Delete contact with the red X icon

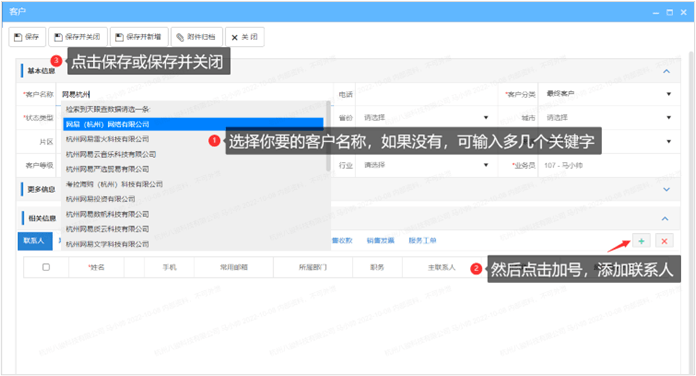tap(664, 241)
